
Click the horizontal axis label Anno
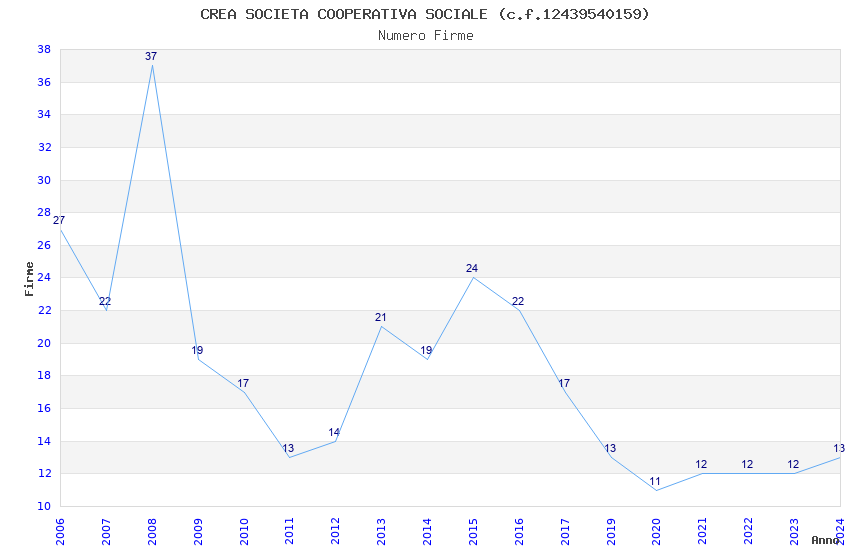(x=825, y=540)
